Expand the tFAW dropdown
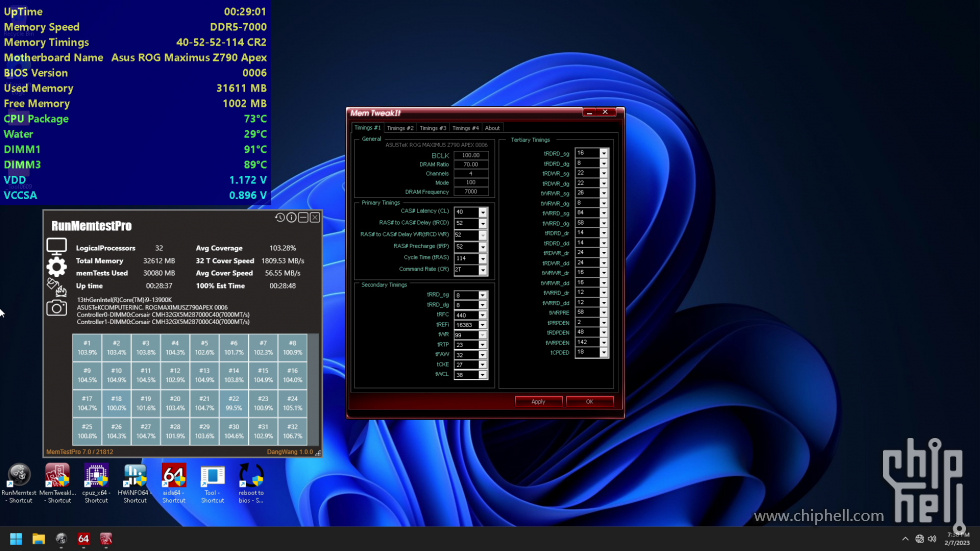 [482, 355]
